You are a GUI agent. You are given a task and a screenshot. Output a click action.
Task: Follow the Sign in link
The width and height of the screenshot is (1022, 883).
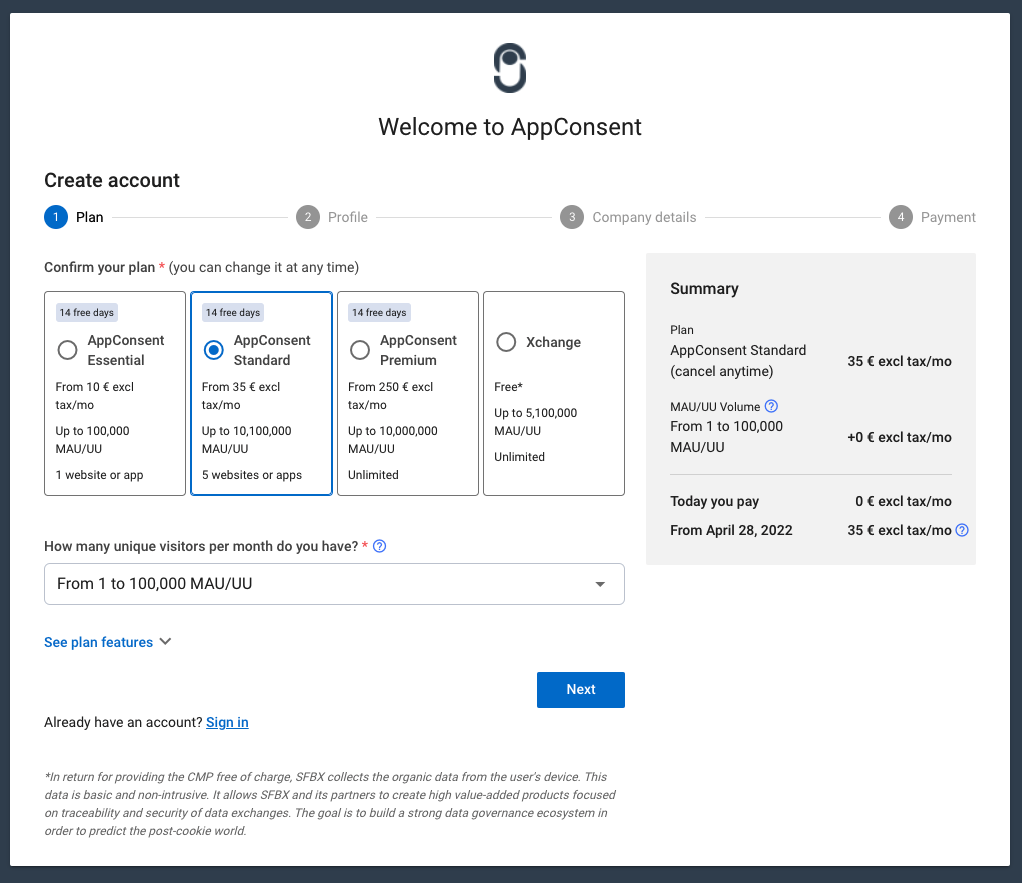pyautogui.click(x=227, y=722)
